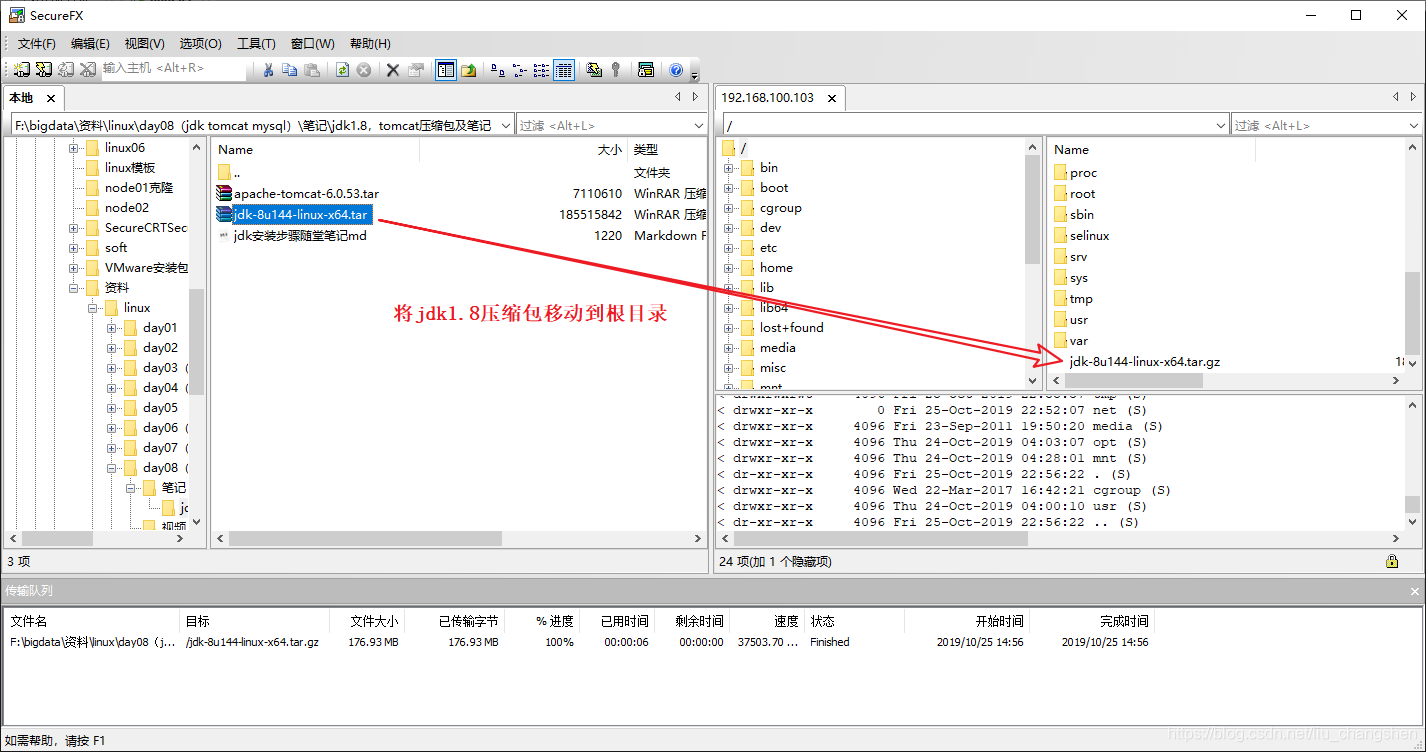Select the apache-tomcat-6.0.53.tar archive
Image resolution: width=1426 pixels, height=752 pixels.
click(x=297, y=193)
